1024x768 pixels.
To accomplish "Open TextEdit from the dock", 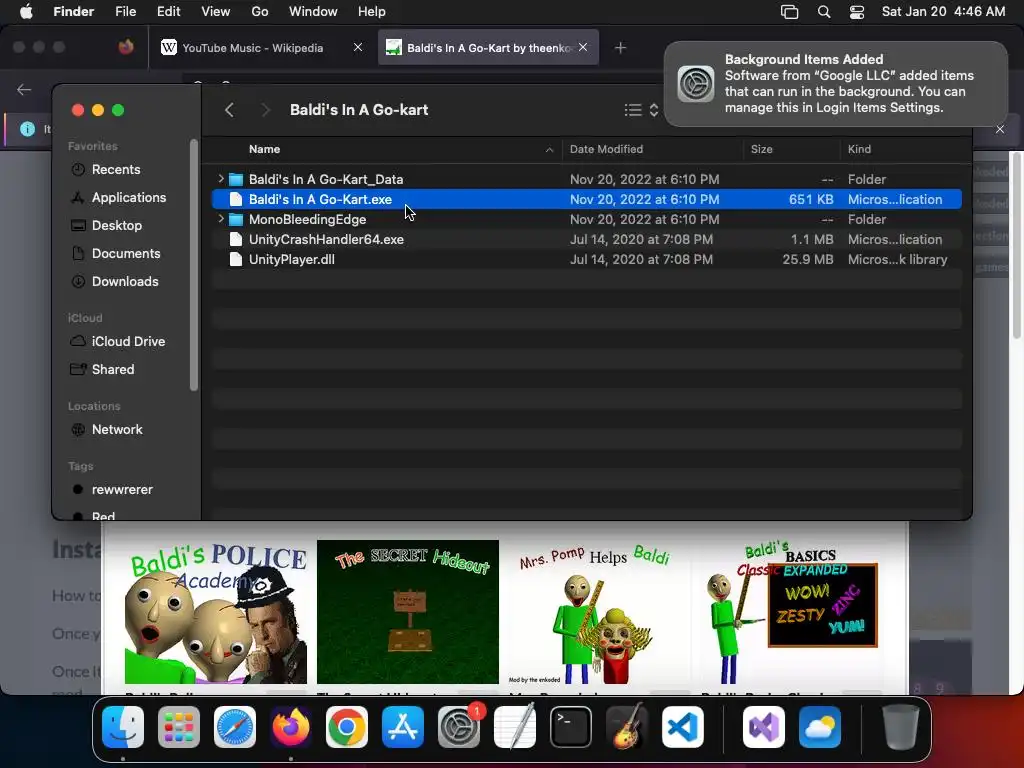I will (x=515, y=727).
